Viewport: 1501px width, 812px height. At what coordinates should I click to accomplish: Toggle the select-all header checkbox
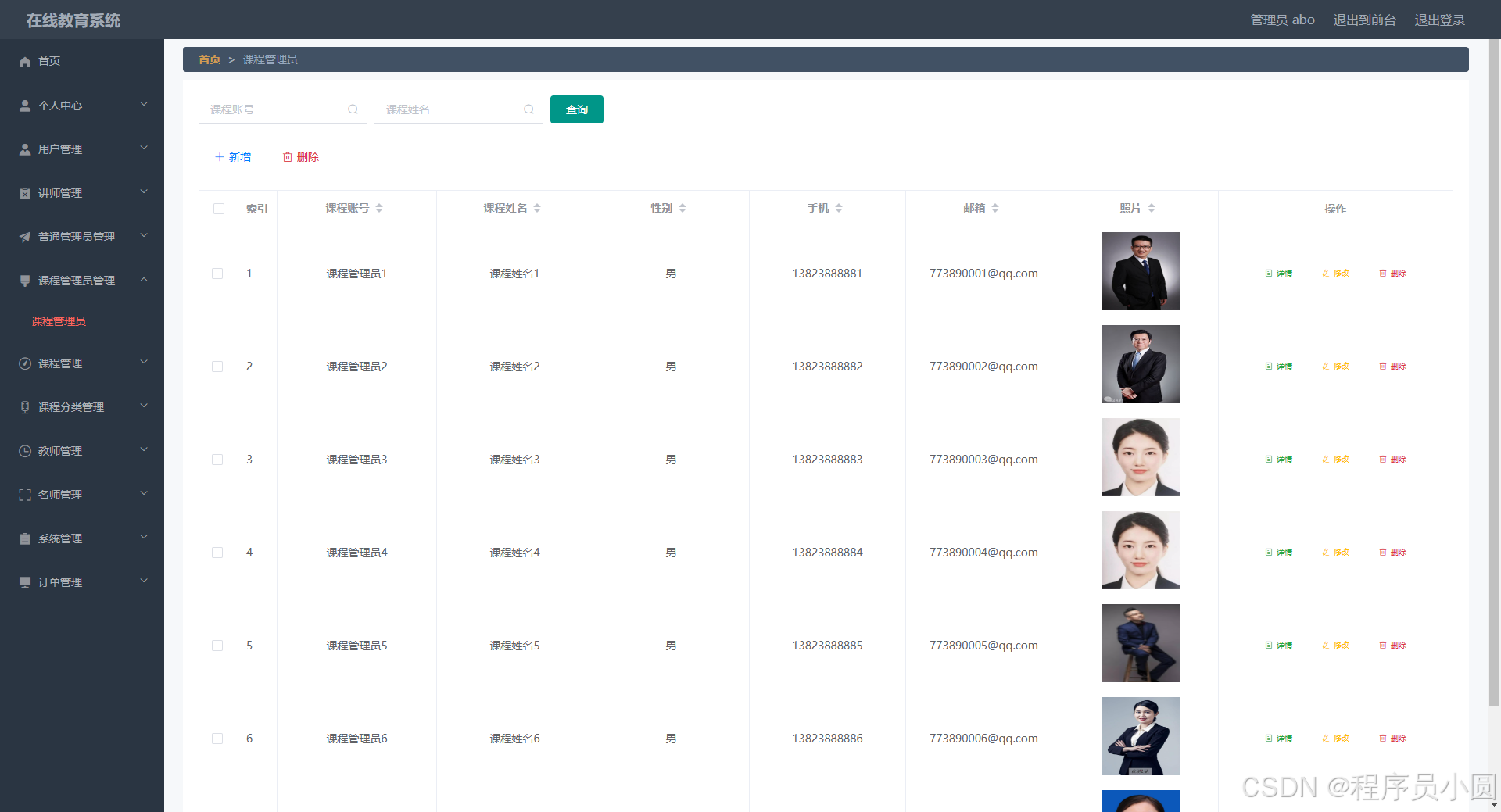[219, 209]
